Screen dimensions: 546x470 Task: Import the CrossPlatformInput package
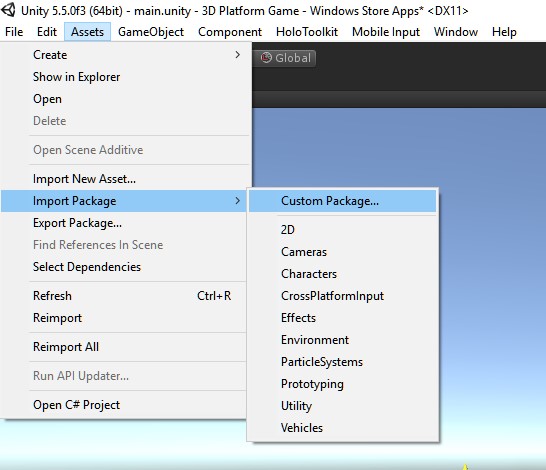click(343, 296)
